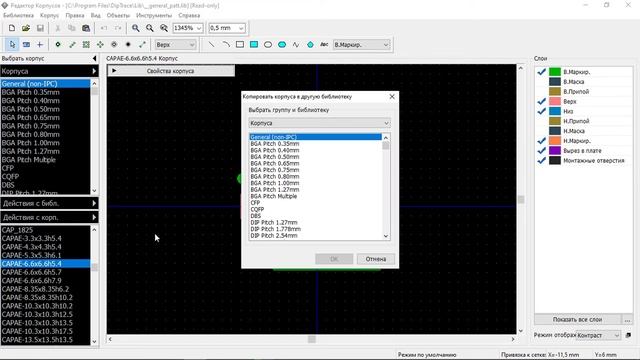This screenshot has height=360, width=640.
Task: Open the Контраст display mode dropdown
Action: coord(598,335)
